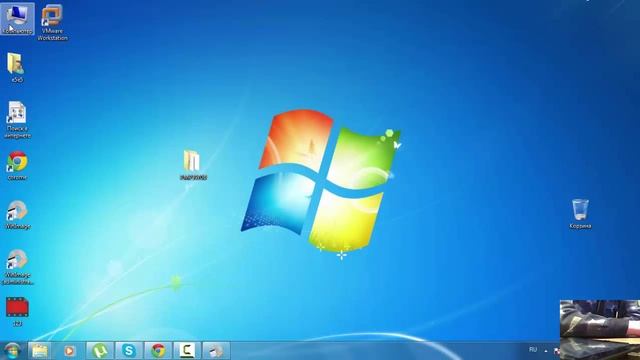Select the Chrome desktop shortcut
This screenshot has width=640, height=360.
[x=17, y=165]
